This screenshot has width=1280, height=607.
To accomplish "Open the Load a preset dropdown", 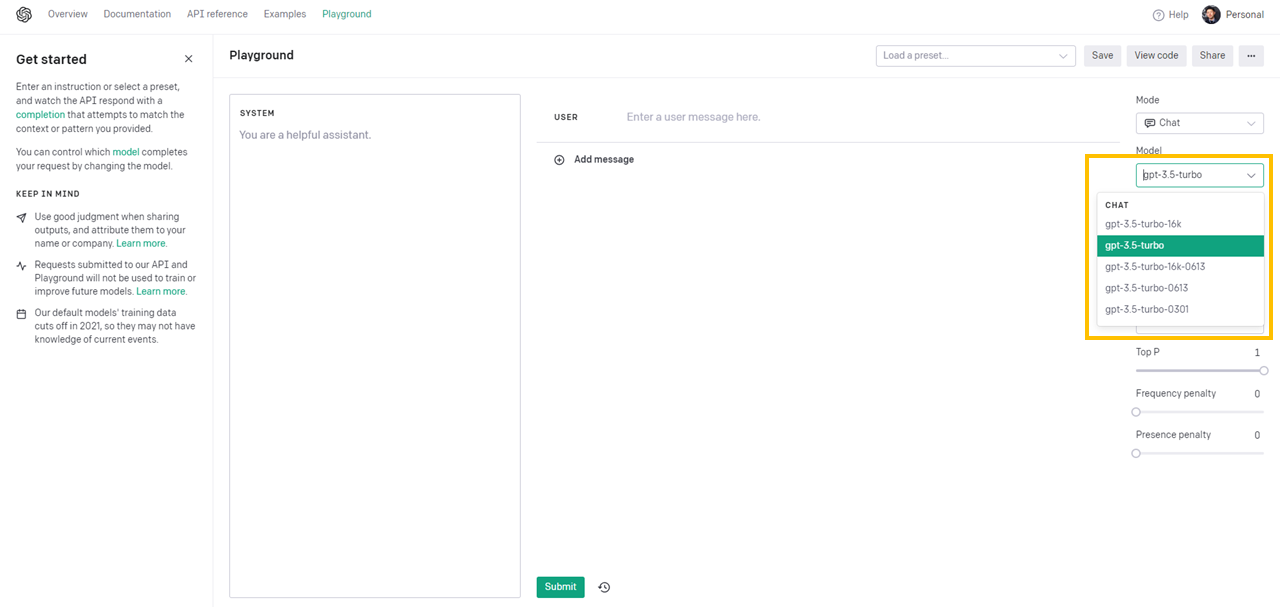I will point(976,56).
